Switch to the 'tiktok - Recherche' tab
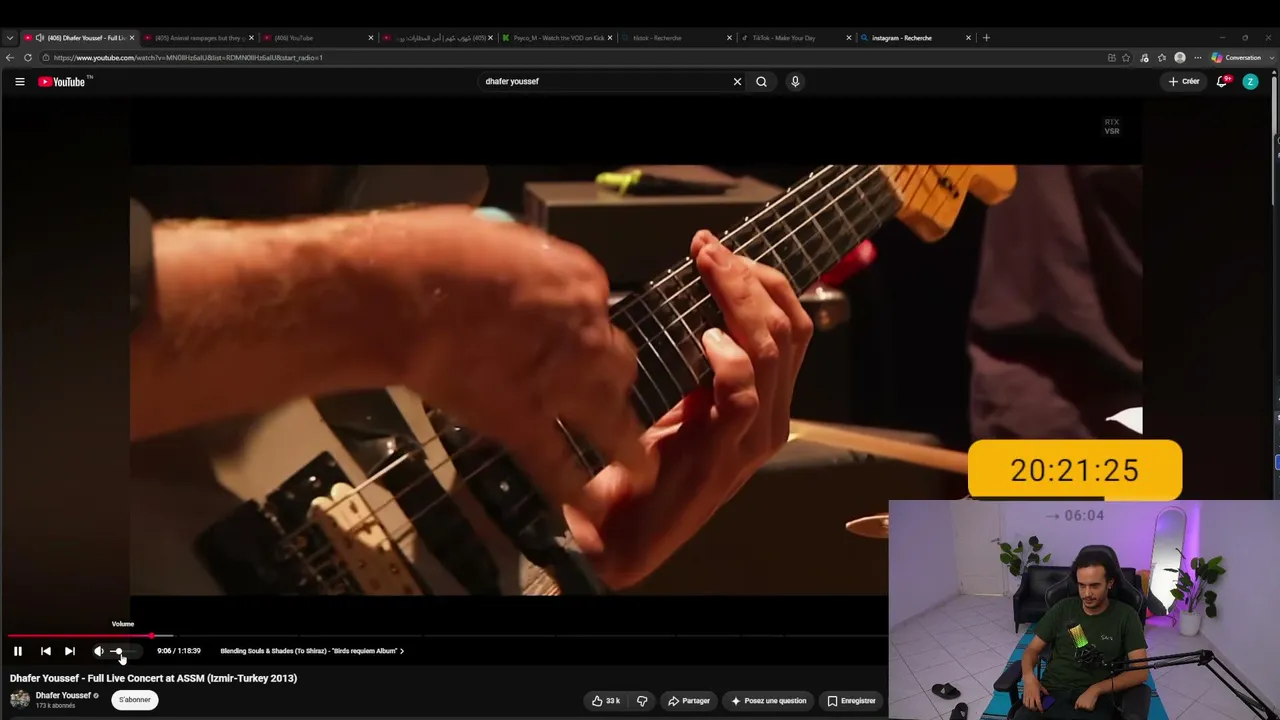Viewport: 1280px width, 720px height. pyautogui.click(x=676, y=38)
